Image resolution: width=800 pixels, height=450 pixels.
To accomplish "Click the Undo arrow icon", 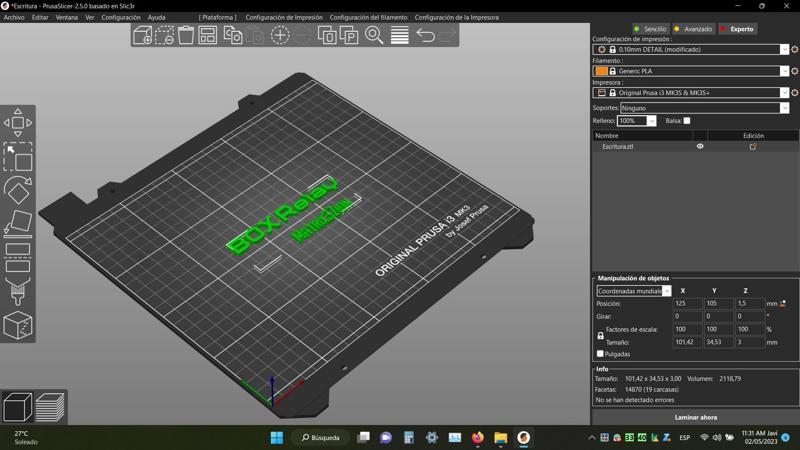I will (x=425, y=35).
